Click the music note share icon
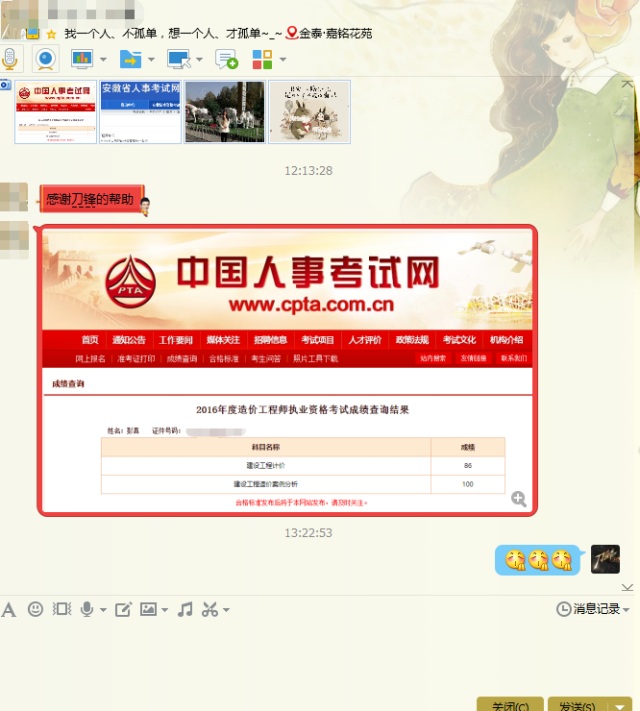The width and height of the screenshot is (640, 711). tap(185, 609)
